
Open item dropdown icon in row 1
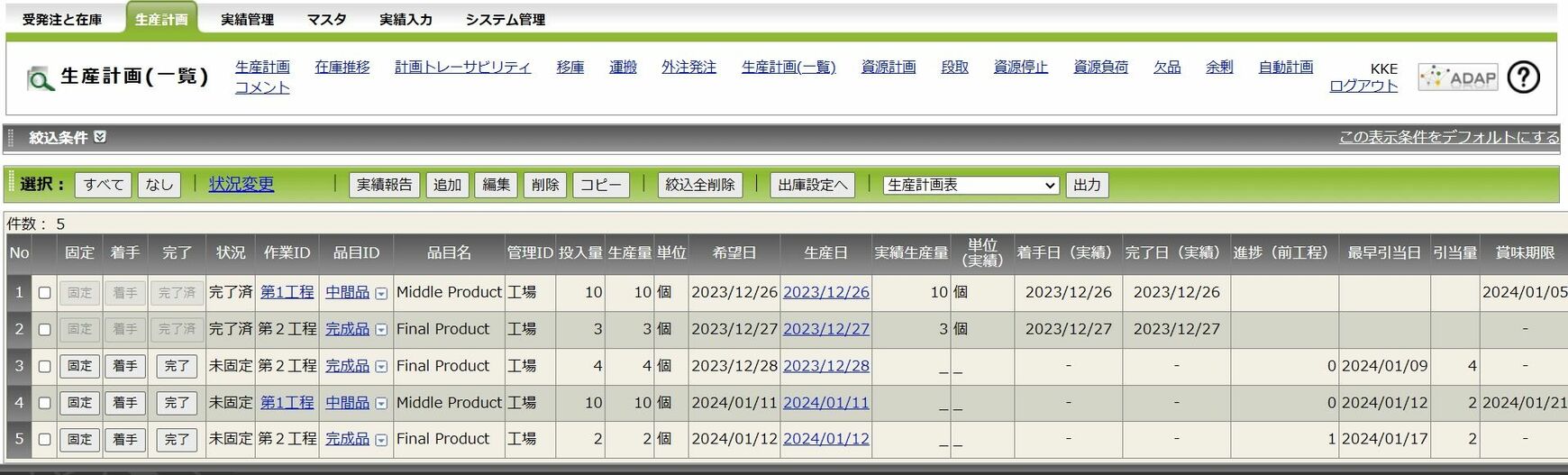coord(381,294)
